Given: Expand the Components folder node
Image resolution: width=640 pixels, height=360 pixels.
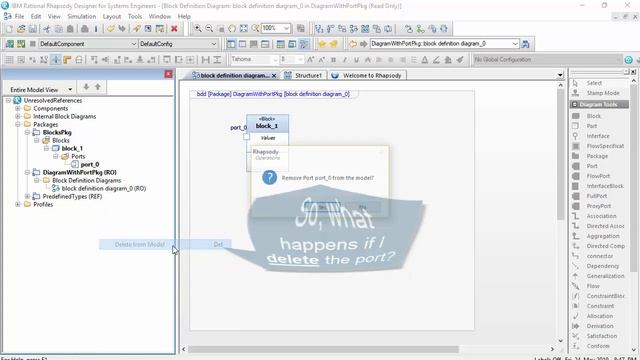Looking at the screenshot, I should 18,109.
